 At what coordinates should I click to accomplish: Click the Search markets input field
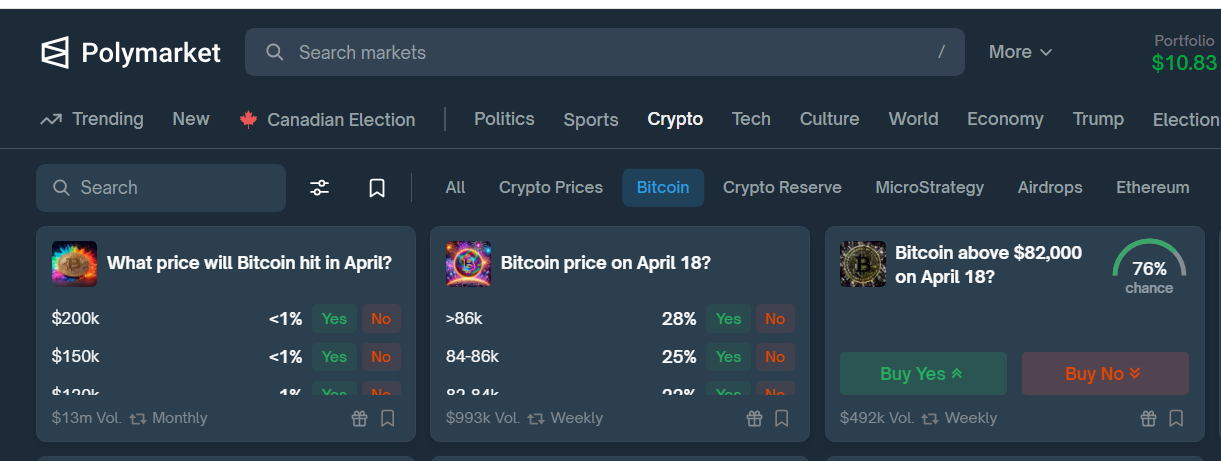coord(605,52)
